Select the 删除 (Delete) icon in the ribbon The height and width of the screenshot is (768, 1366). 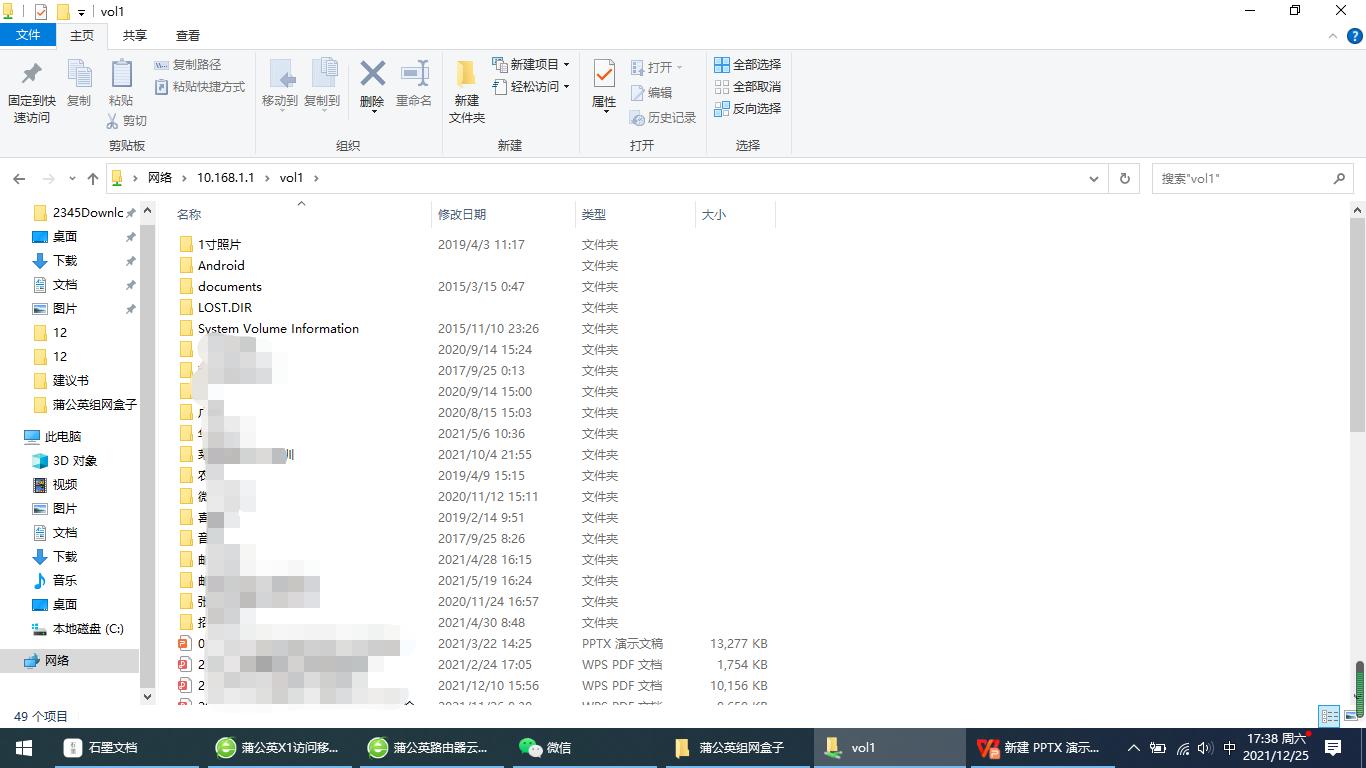click(372, 90)
